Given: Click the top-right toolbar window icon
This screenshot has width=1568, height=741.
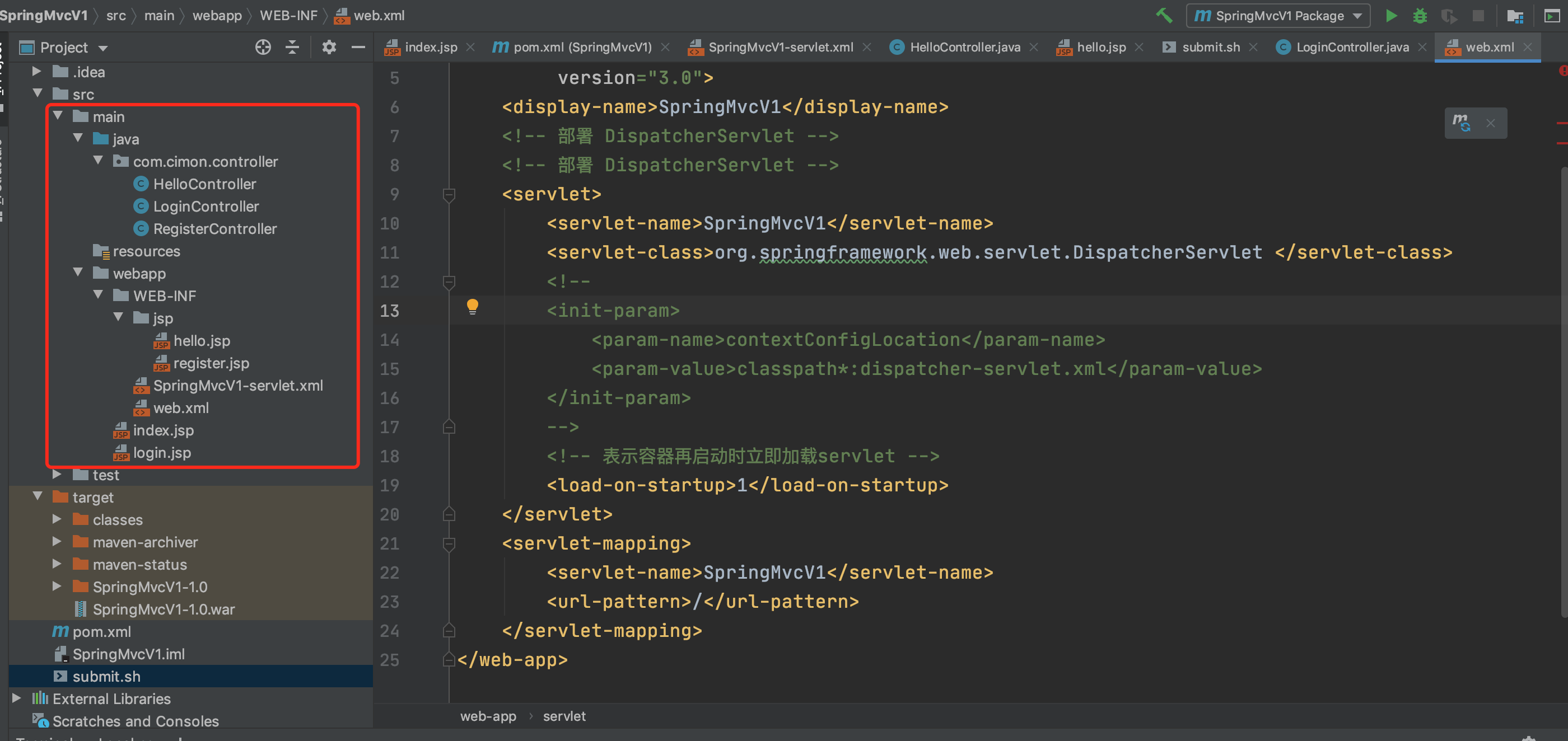Looking at the screenshot, I should click(x=1553, y=15).
